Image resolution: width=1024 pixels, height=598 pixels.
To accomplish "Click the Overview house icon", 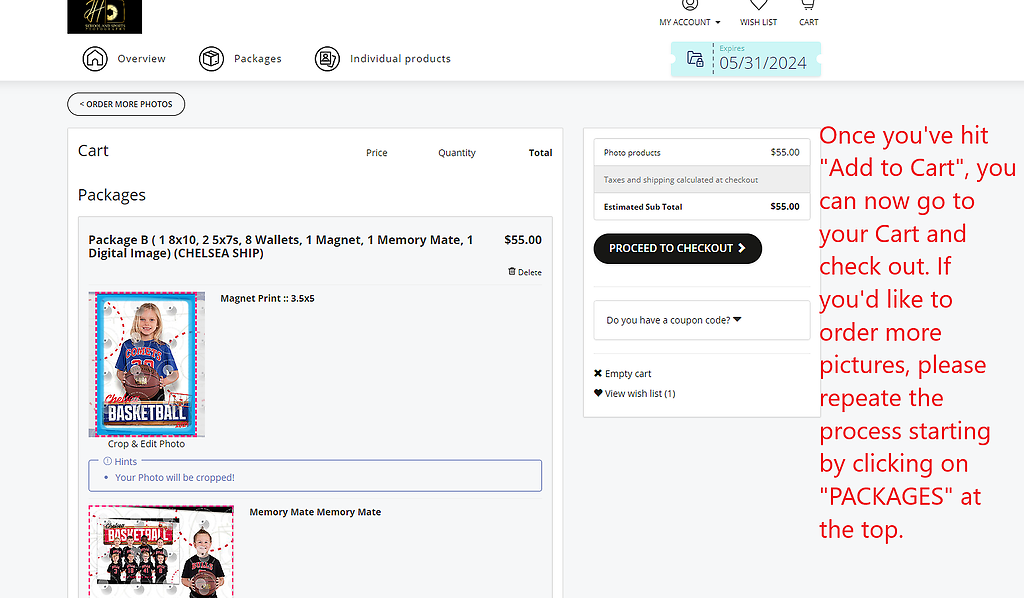I will click(94, 59).
